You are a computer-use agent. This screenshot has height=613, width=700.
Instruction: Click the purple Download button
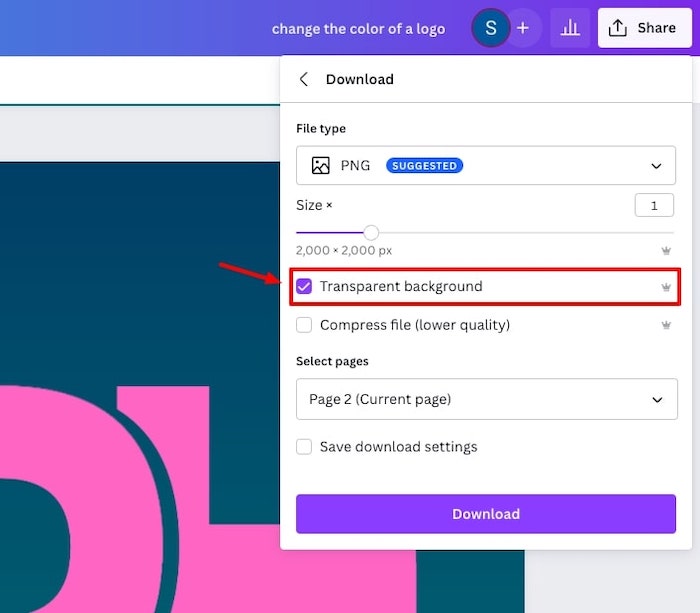coord(485,514)
